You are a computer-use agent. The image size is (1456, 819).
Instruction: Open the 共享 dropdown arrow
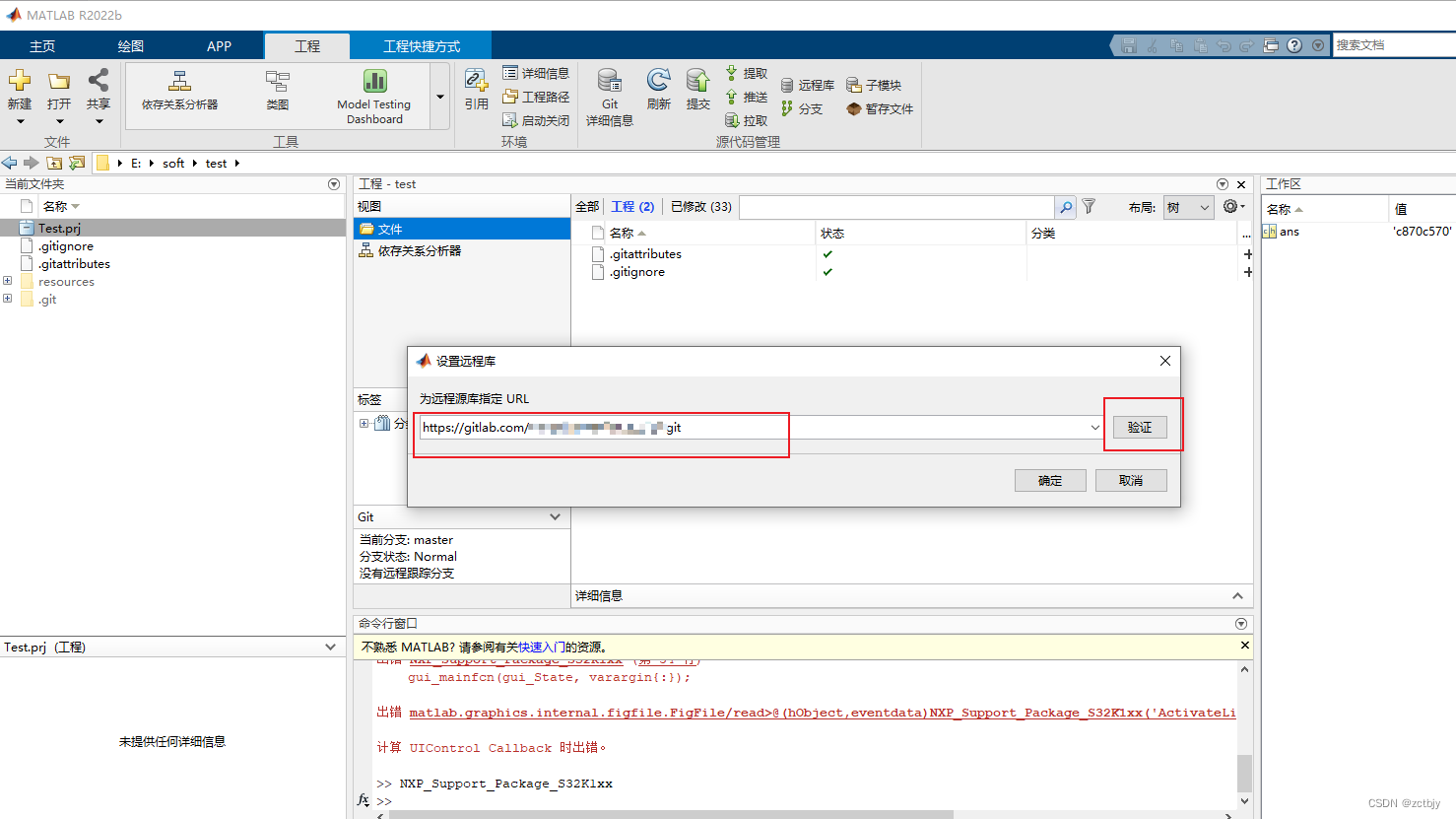pos(99,122)
